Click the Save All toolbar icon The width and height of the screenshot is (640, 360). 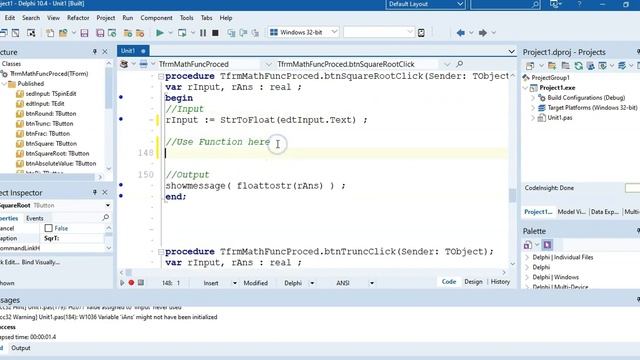100,33
